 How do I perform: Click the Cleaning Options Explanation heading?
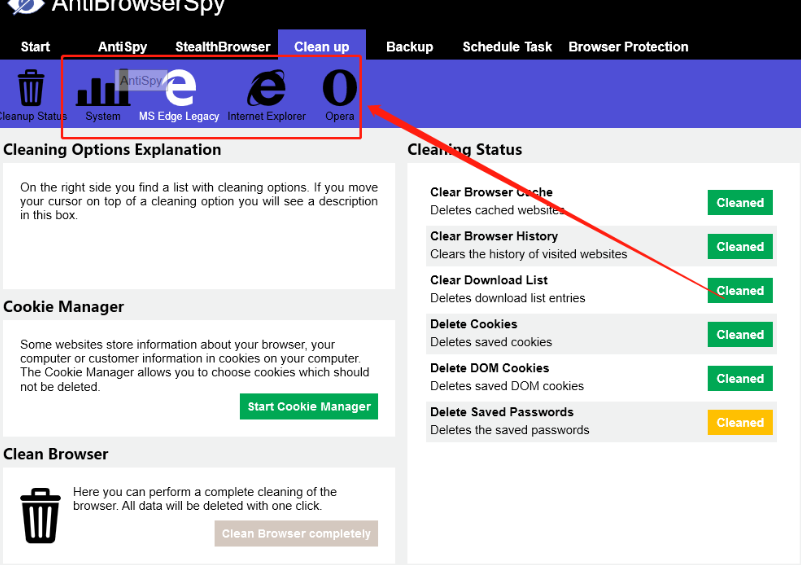click(x=112, y=150)
